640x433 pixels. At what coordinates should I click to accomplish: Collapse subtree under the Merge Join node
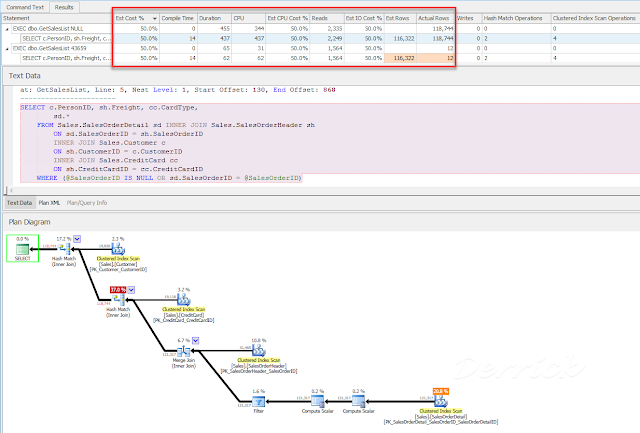tap(196, 340)
